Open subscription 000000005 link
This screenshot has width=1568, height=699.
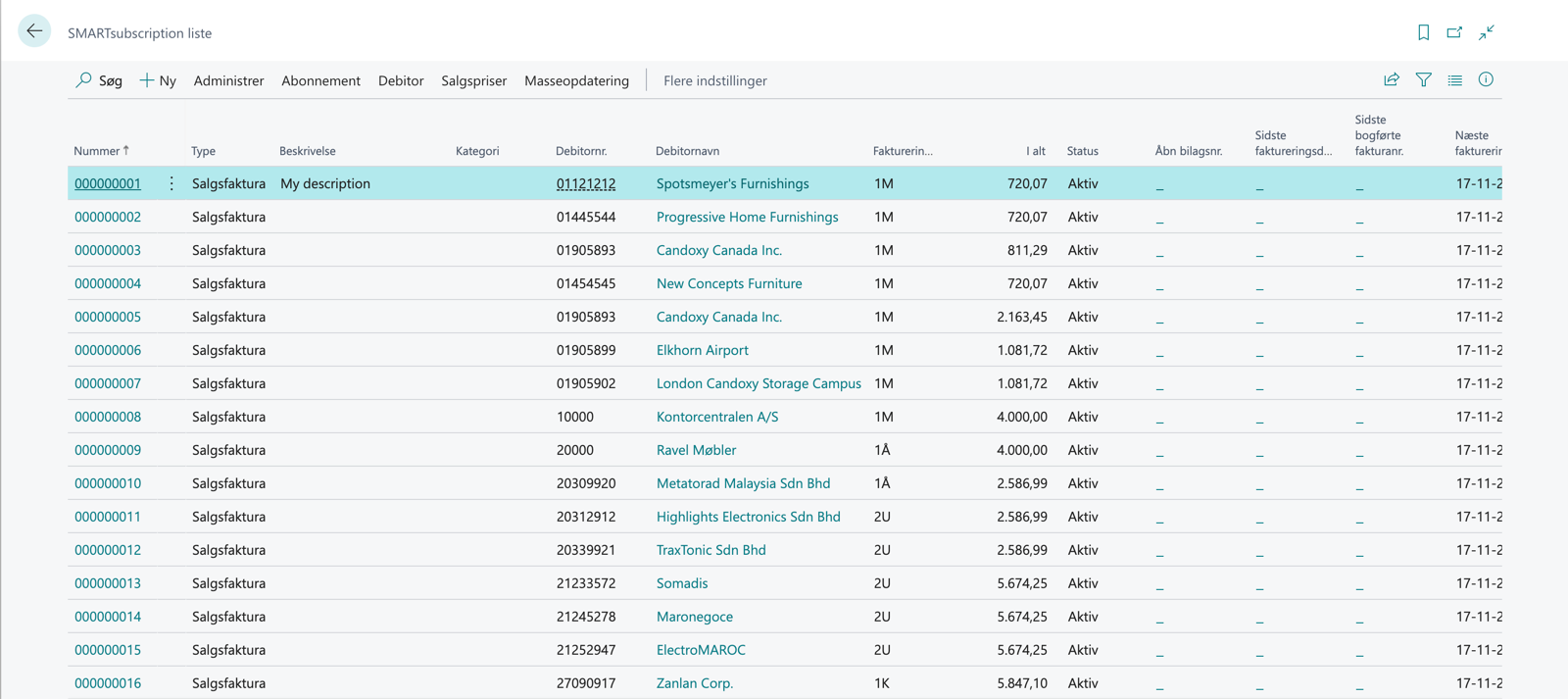coord(108,317)
